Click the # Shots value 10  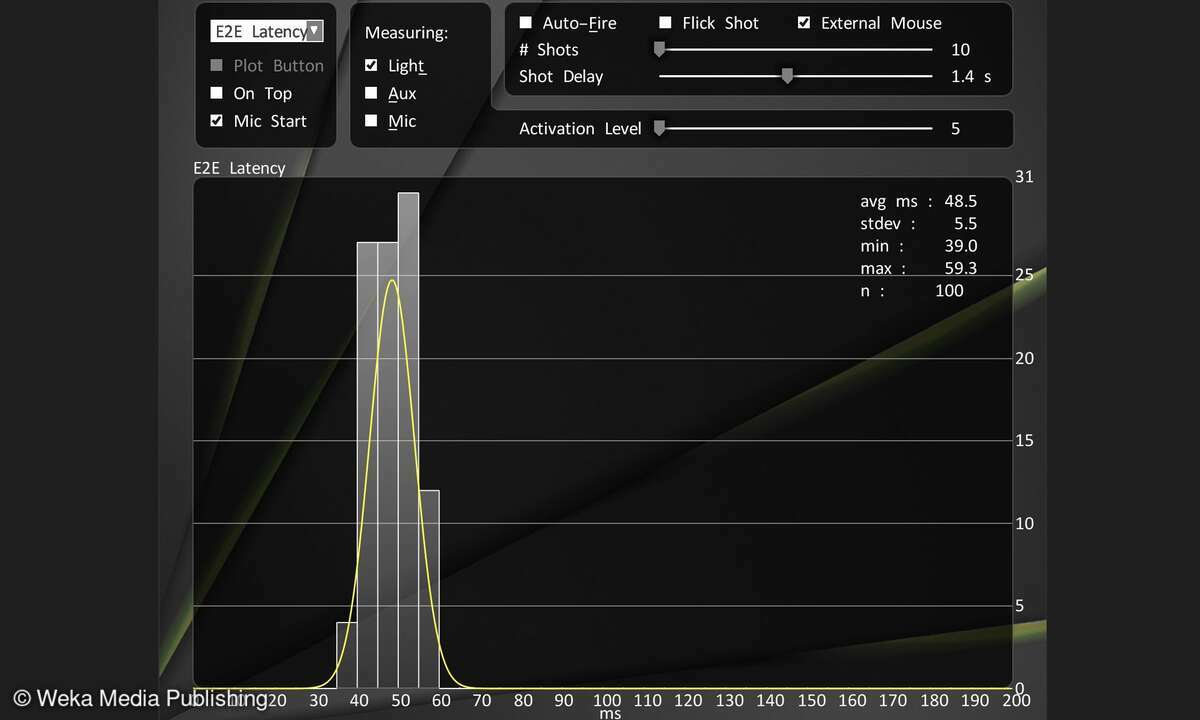coord(960,49)
